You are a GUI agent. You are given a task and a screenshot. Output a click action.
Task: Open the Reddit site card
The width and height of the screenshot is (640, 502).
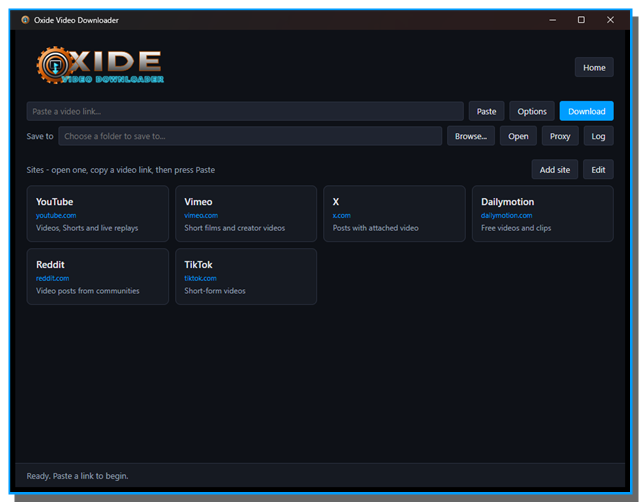pos(98,276)
